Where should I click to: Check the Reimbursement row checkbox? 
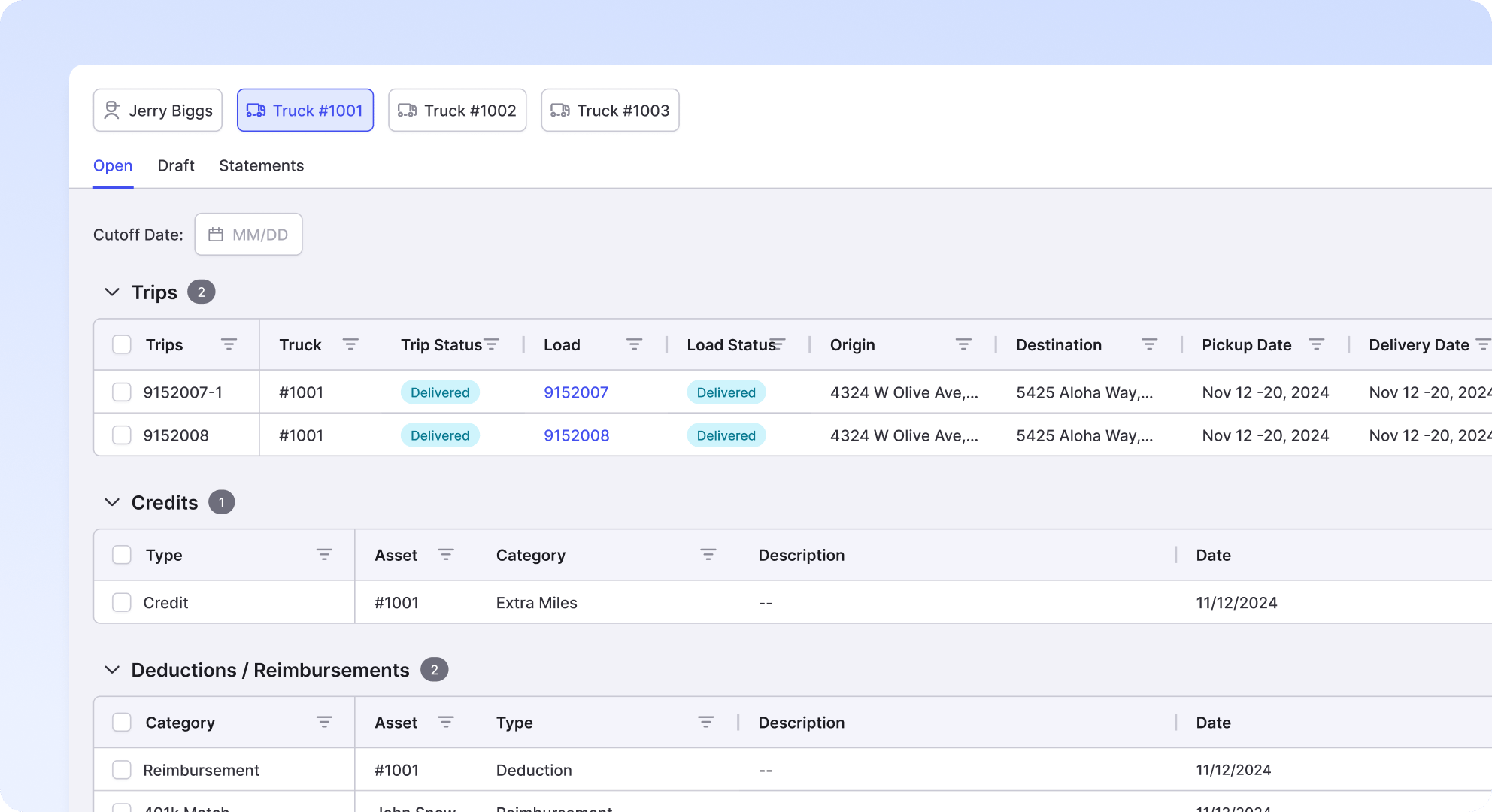(122, 770)
